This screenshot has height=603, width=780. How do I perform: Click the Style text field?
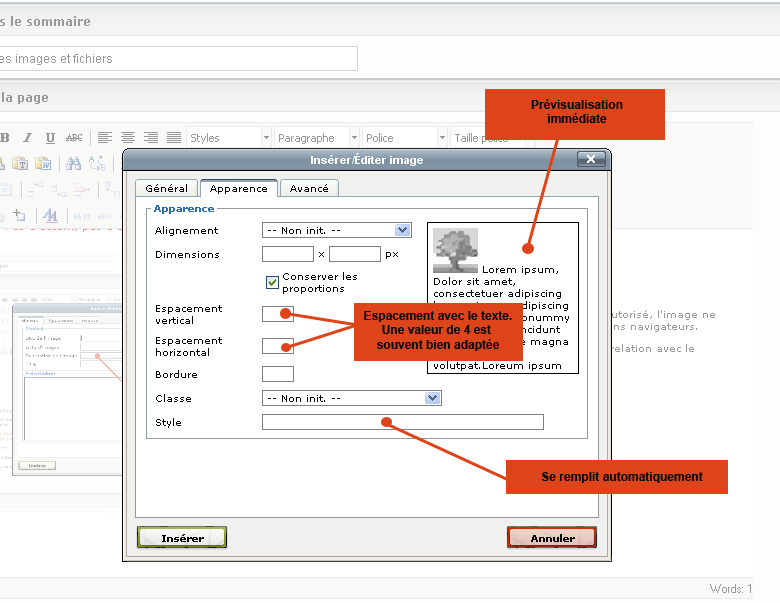[402, 422]
